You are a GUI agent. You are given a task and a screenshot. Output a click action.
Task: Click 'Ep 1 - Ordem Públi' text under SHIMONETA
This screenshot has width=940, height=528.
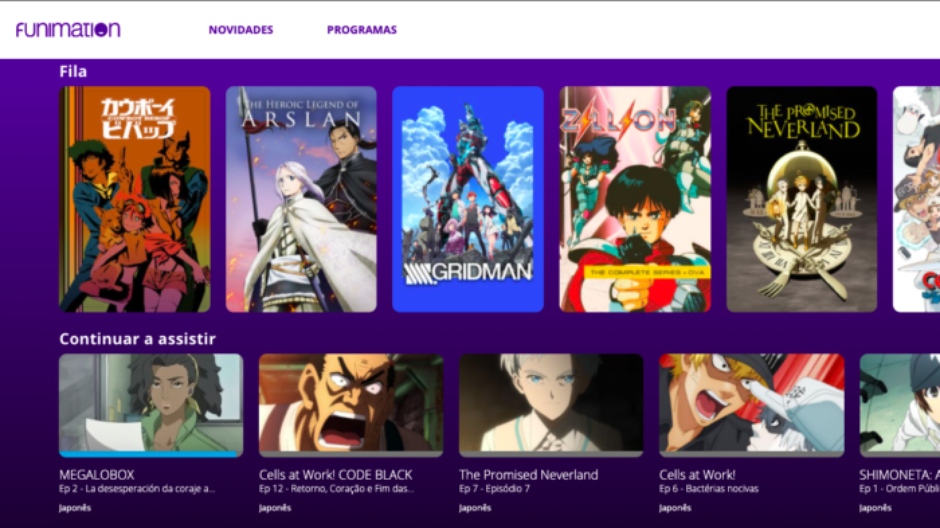pos(899,489)
